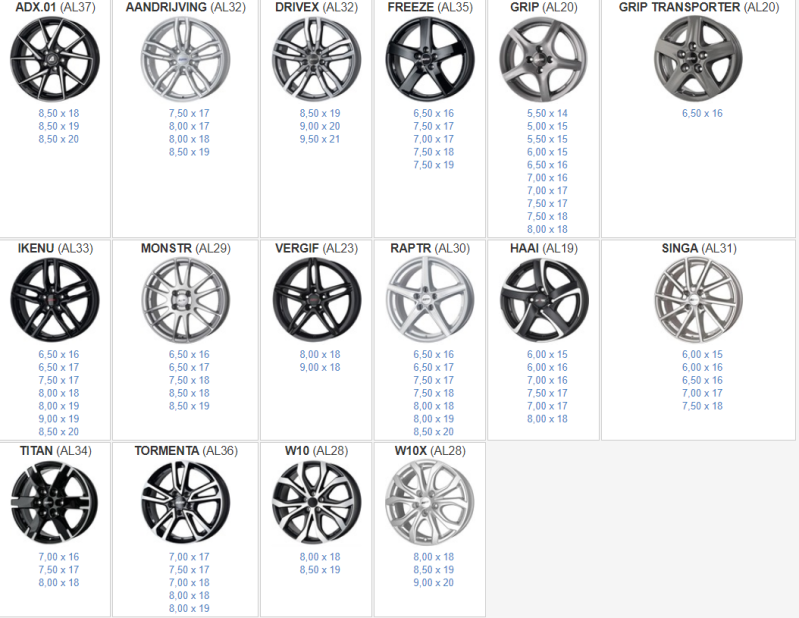Select VERGIF size 8,00 x 18

(320, 354)
